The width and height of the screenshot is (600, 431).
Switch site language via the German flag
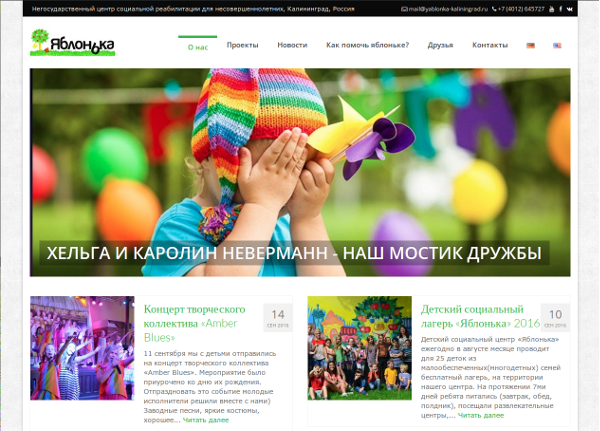pyautogui.click(x=530, y=46)
